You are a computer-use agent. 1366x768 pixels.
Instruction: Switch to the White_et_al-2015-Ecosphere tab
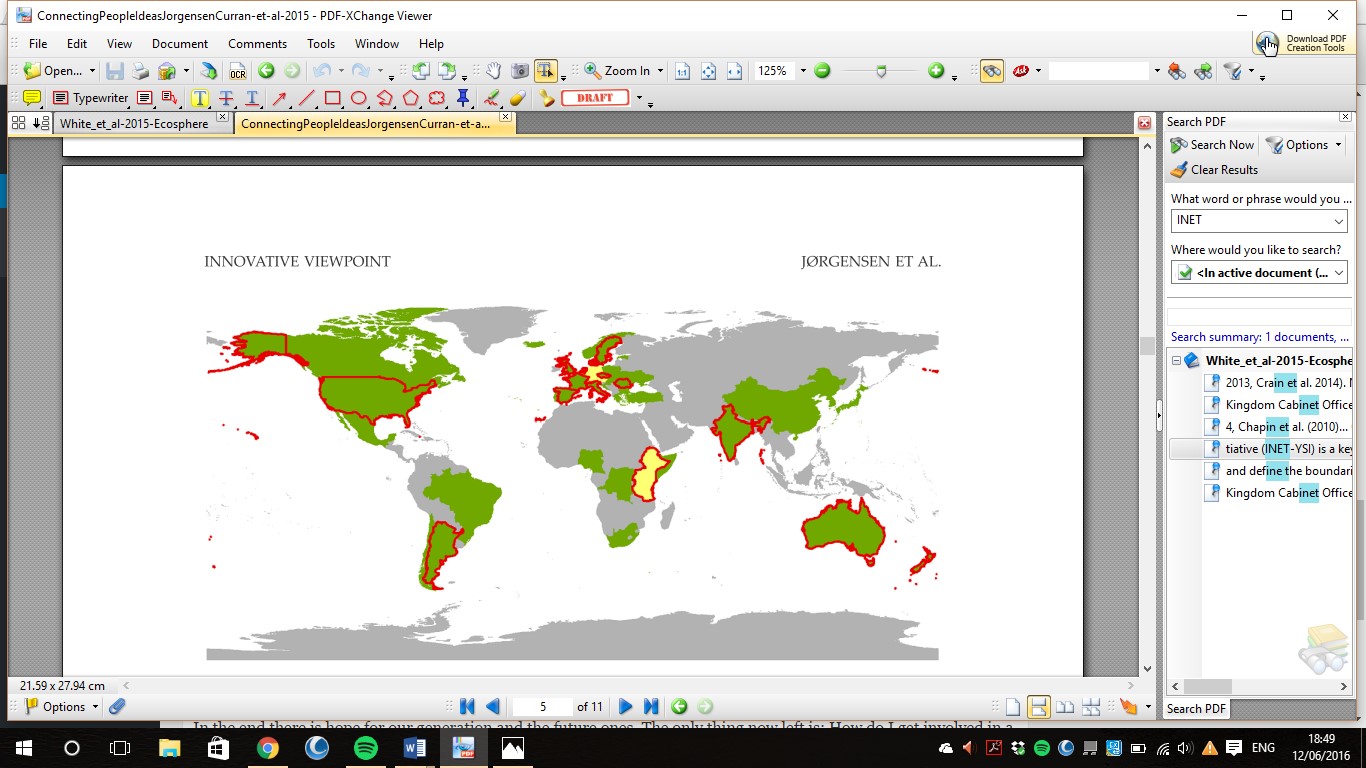134,124
